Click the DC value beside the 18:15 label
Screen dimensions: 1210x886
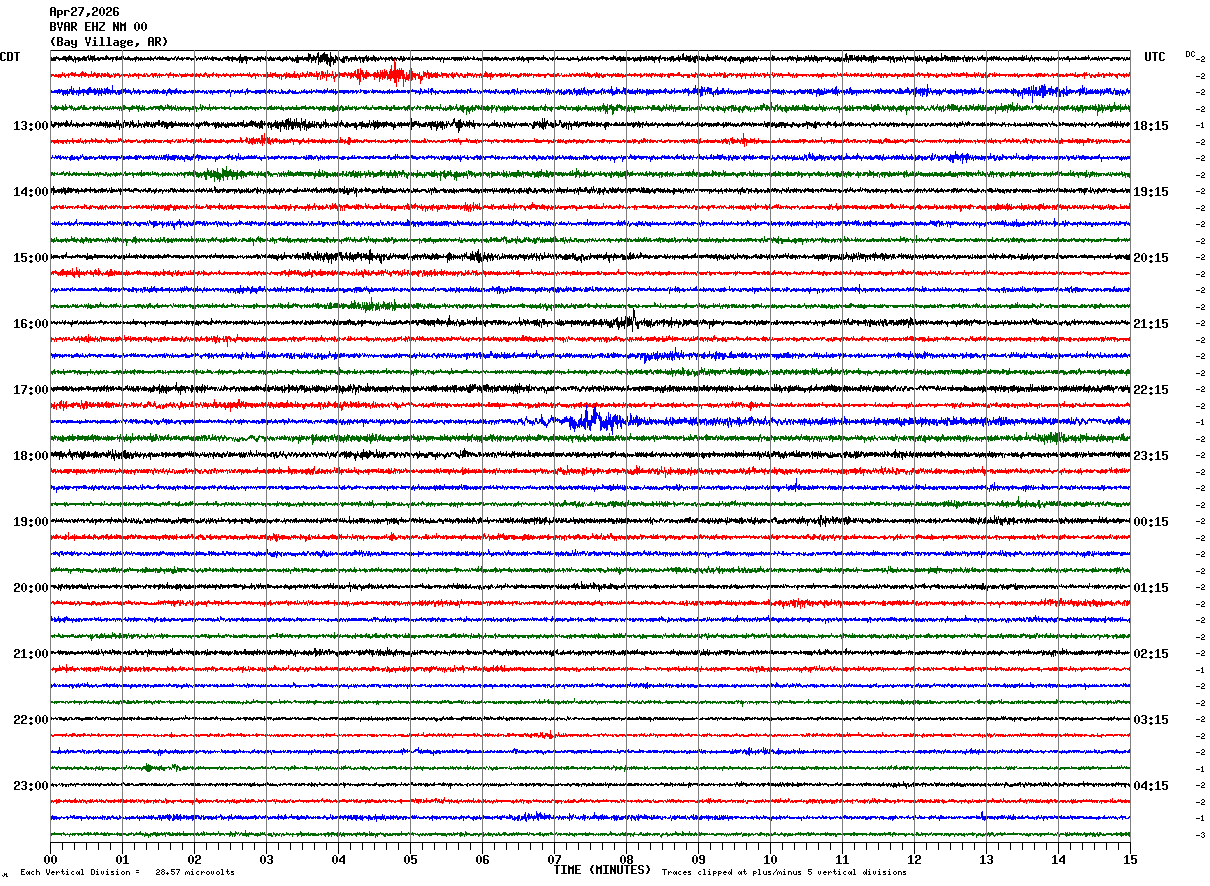pos(1200,125)
